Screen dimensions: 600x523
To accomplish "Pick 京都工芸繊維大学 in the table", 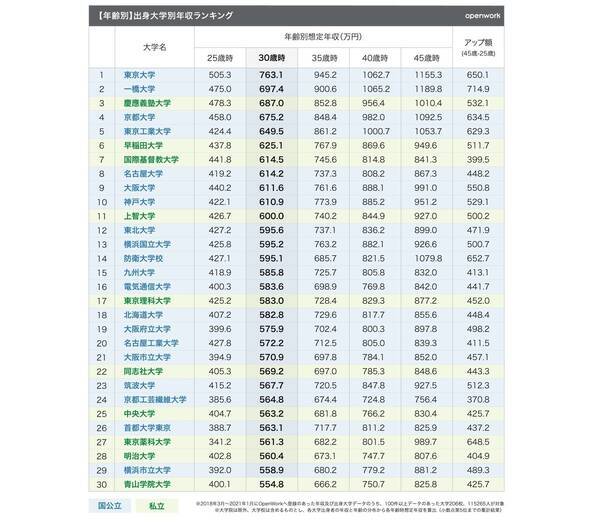I will (155, 400).
